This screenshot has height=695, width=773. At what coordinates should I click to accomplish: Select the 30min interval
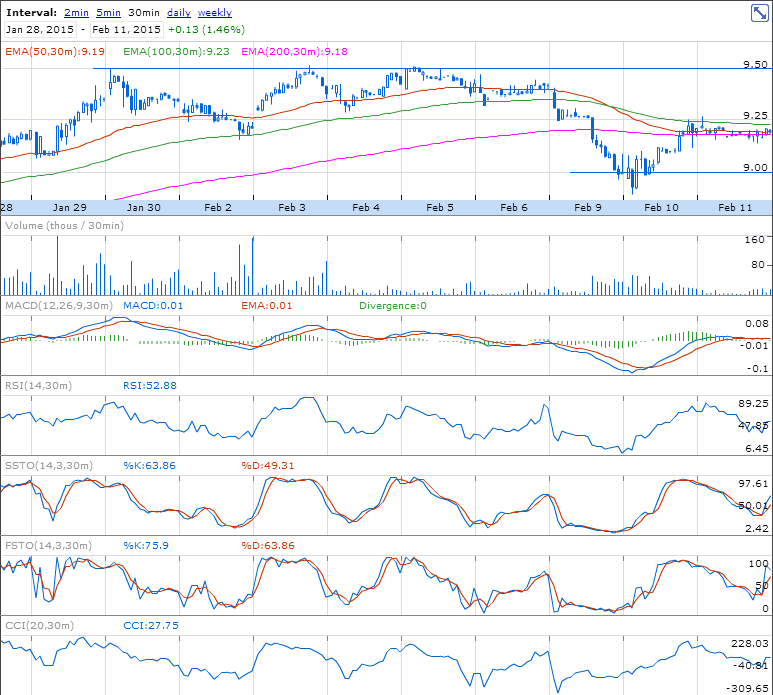pos(144,13)
